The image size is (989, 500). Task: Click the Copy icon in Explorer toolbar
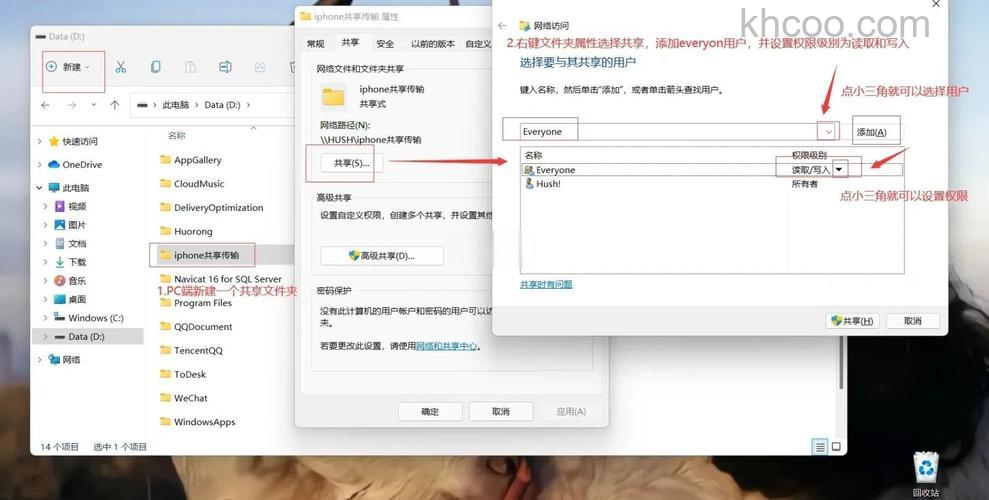pyautogui.click(x=155, y=67)
